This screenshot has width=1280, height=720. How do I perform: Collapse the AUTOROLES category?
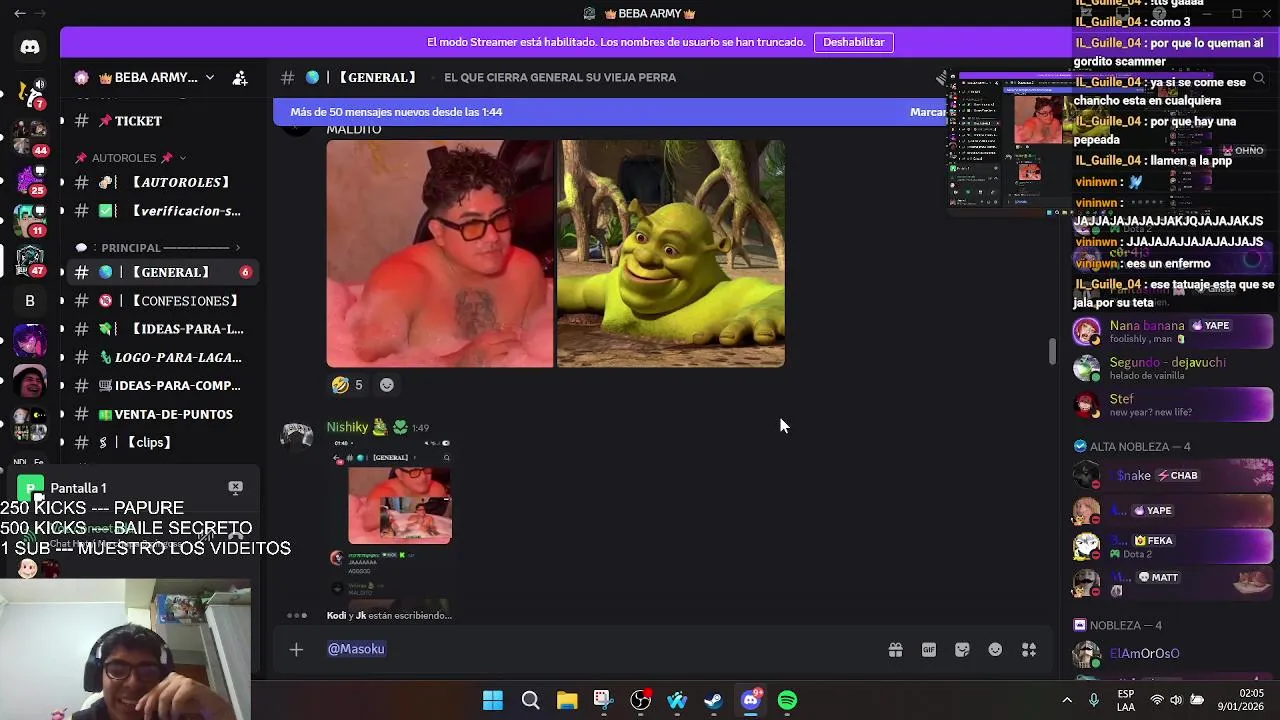pos(130,158)
